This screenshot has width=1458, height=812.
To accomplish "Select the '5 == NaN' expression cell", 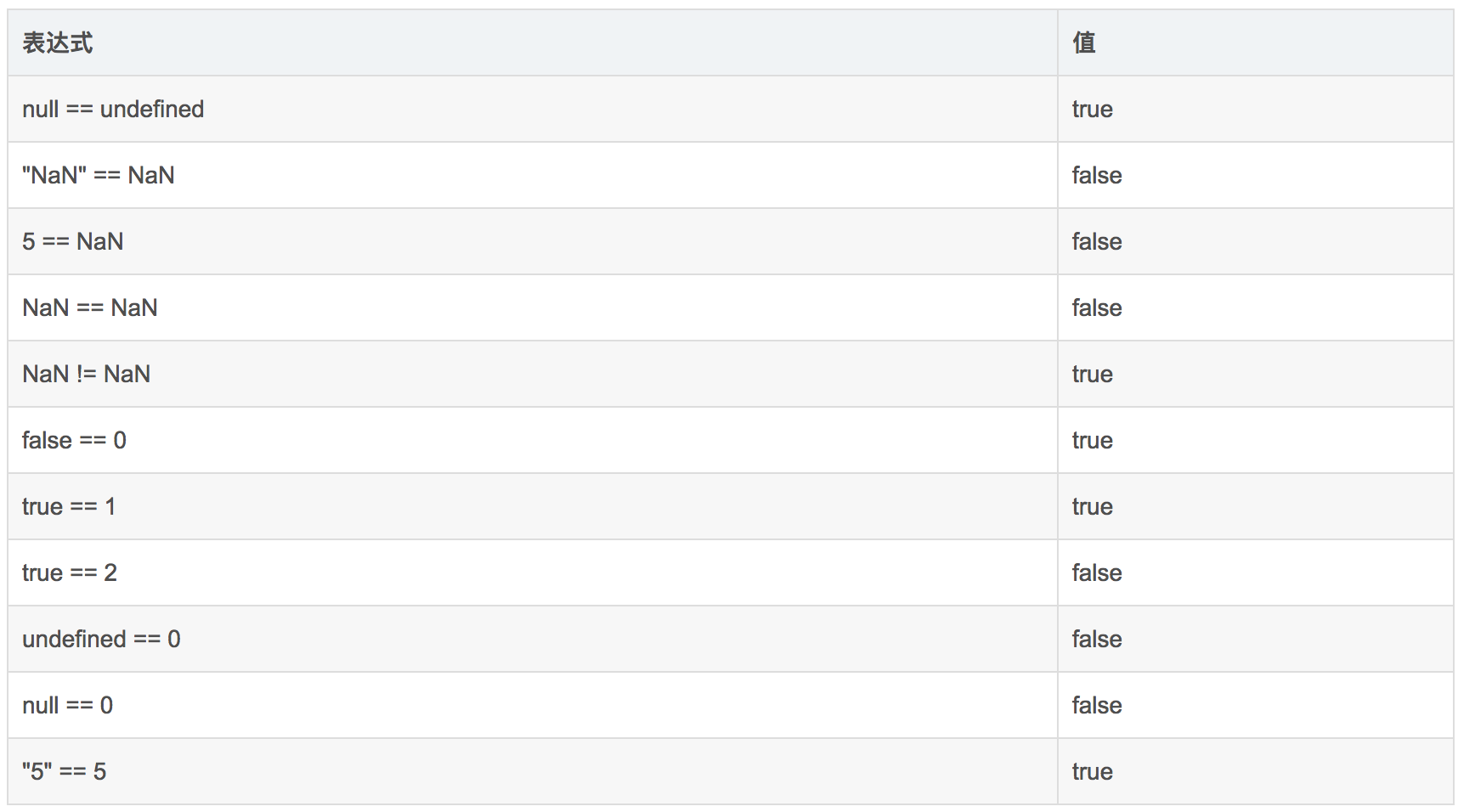I will [73, 242].
